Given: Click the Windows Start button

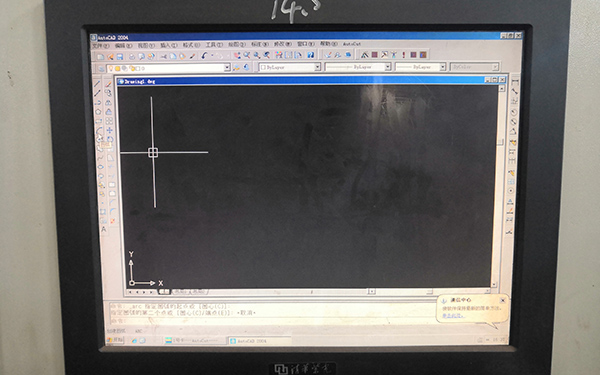Looking at the screenshot, I should (x=115, y=340).
